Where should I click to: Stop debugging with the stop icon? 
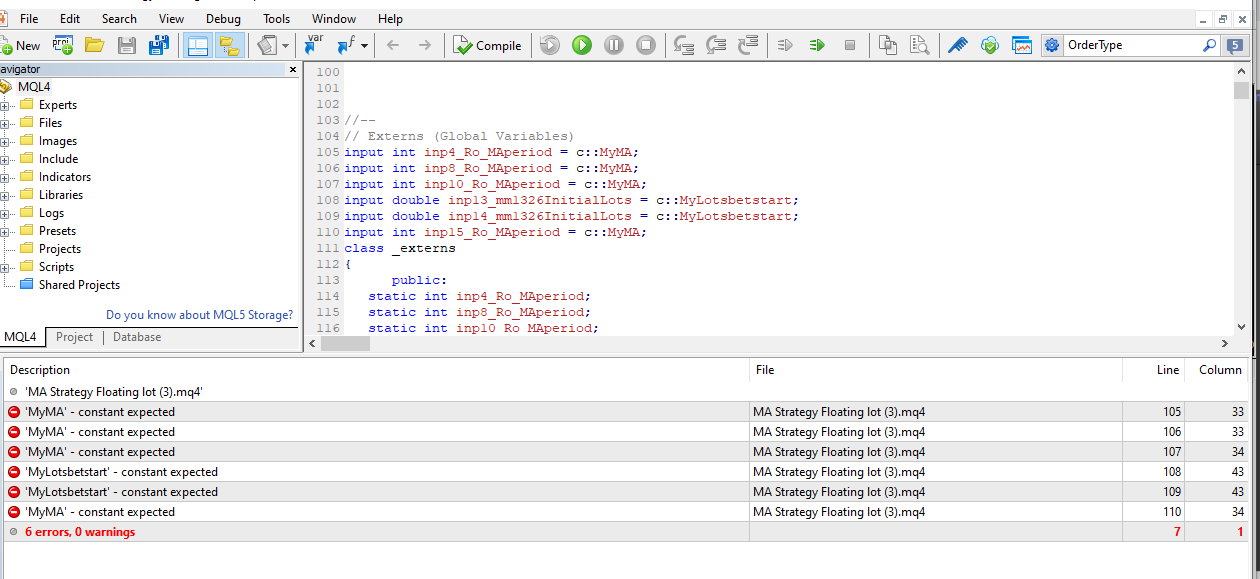click(x=646, y=45)
